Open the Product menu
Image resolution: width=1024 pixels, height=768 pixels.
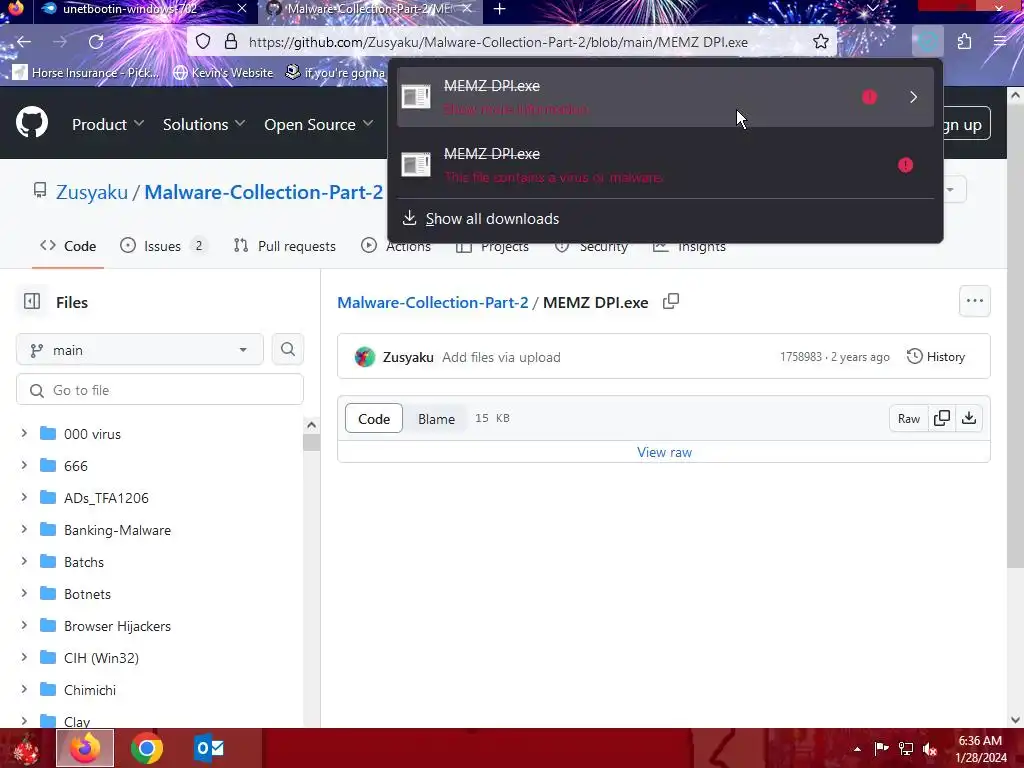[x=108, y=124]
